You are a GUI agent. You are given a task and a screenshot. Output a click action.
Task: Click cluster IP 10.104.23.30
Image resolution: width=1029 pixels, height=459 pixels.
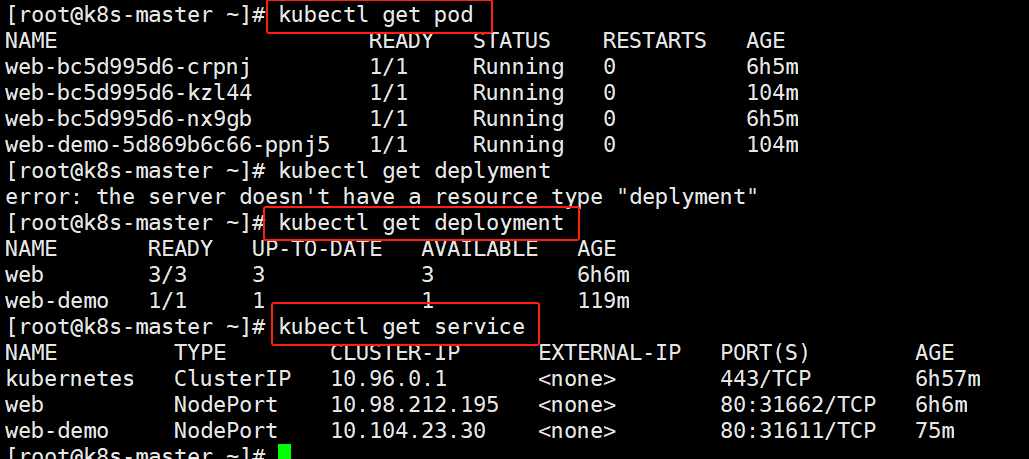[408, 431]
